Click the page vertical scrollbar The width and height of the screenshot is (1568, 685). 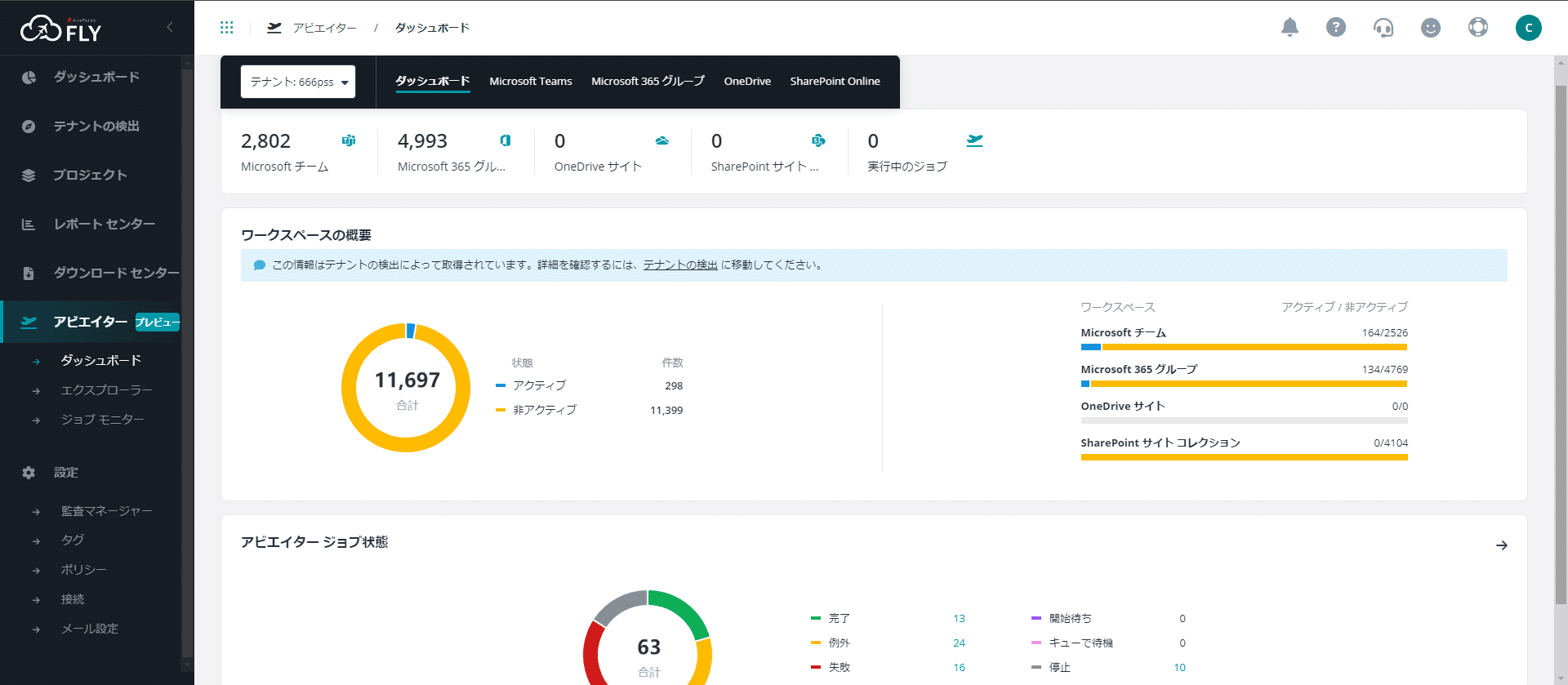click(x=1561, y=343)
